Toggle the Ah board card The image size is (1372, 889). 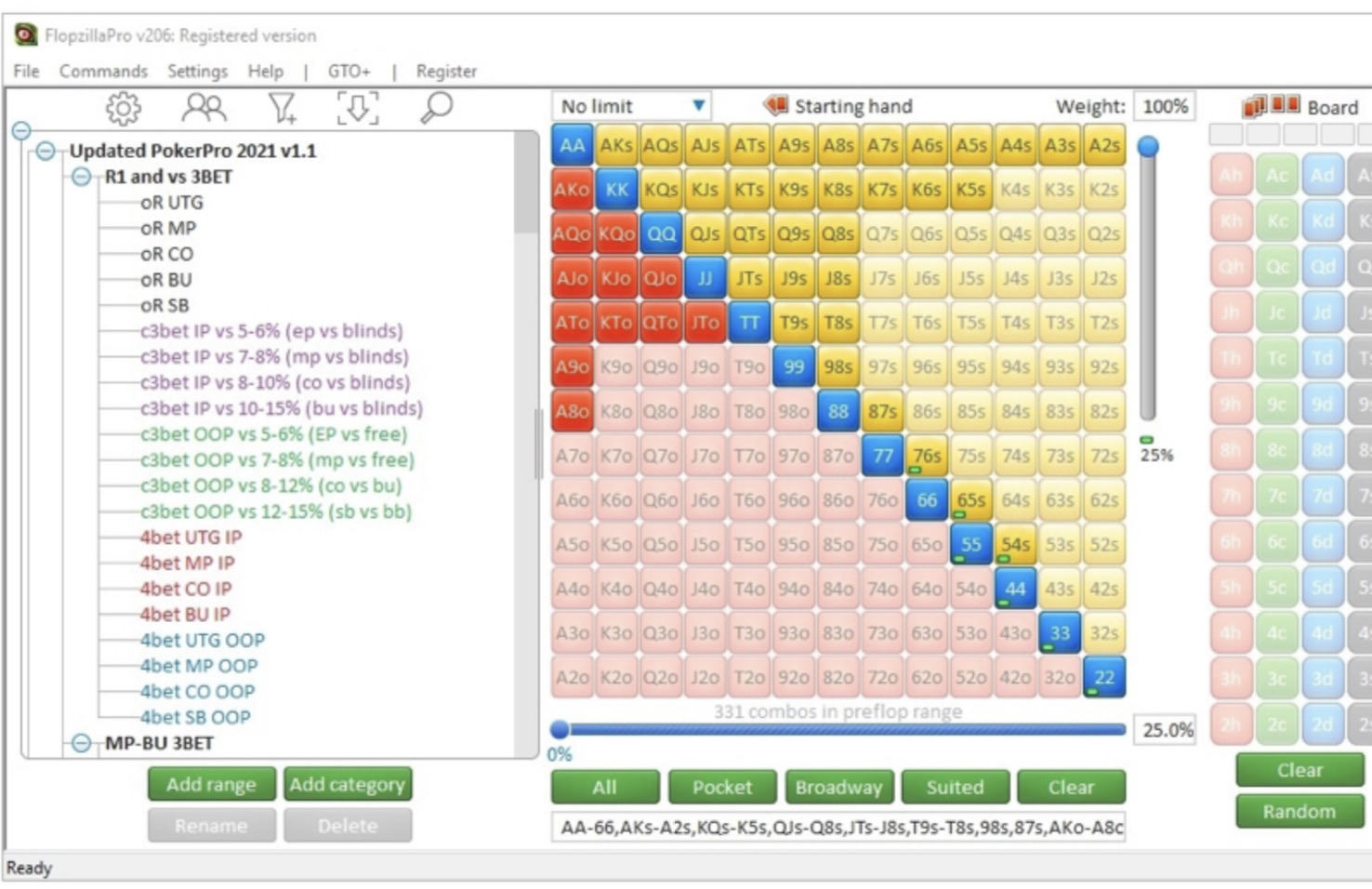tap(1231, 176)
